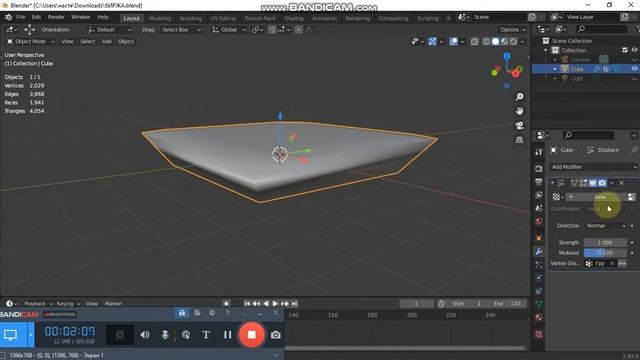Clear vertex group with X button

click(612, 264)
